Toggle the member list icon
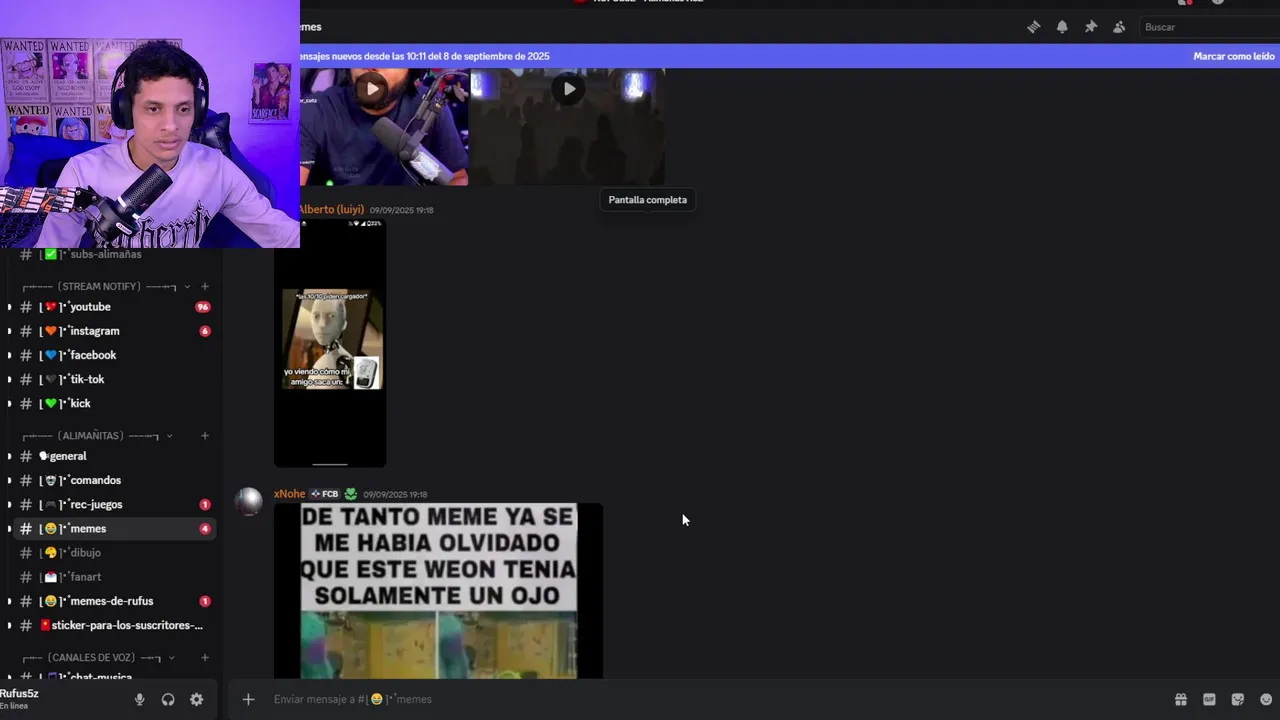 point(1119,27)
